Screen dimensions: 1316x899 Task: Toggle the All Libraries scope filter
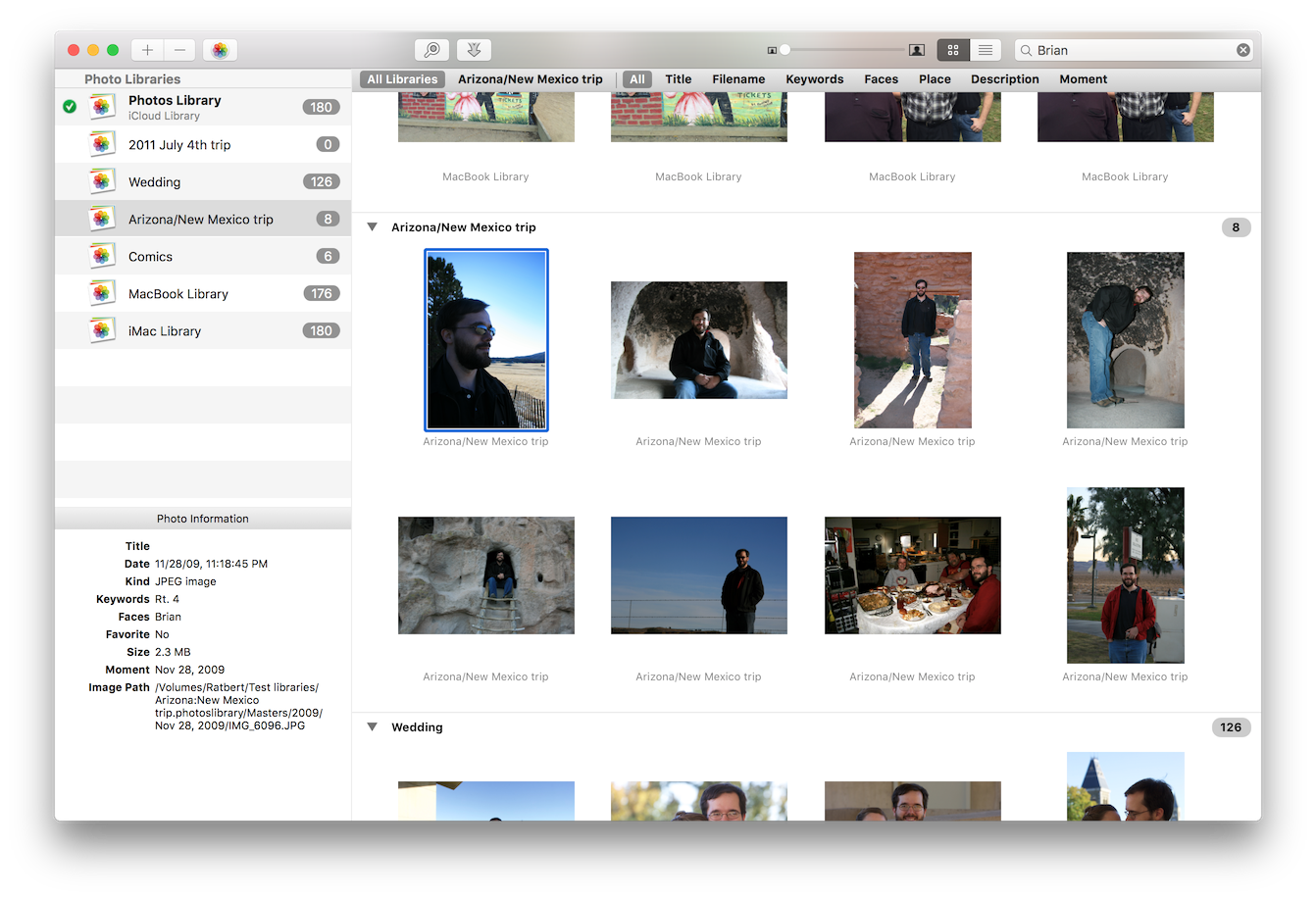click(402, 79)
